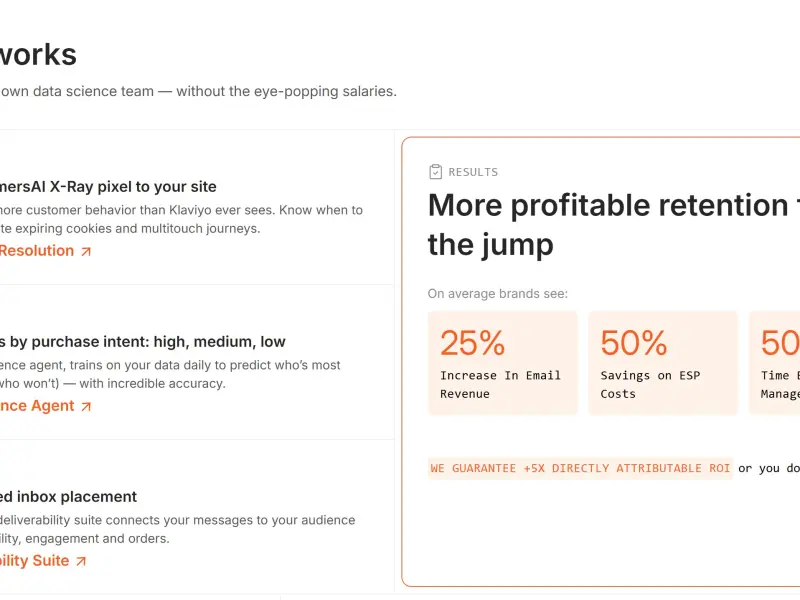Open the Agent link in orange
Image resolution: width=800 pixels, height=600 pixels.
click(37, 406)
